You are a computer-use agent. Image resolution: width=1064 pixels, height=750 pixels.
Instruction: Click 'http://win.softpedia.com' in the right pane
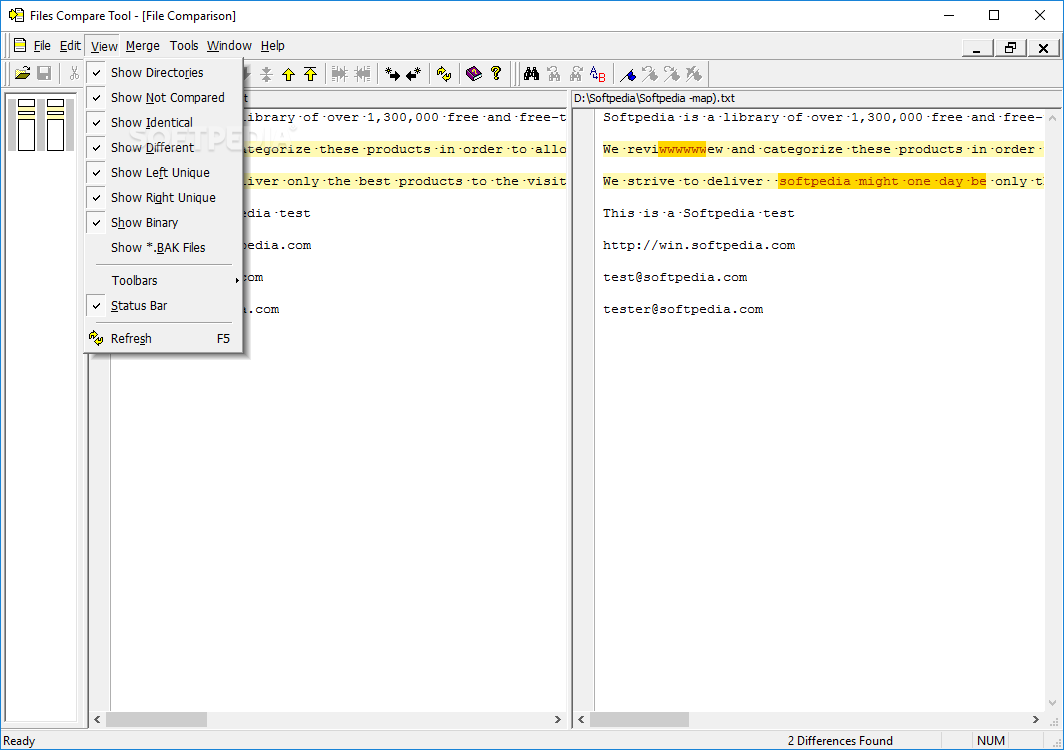coord(699,245)
